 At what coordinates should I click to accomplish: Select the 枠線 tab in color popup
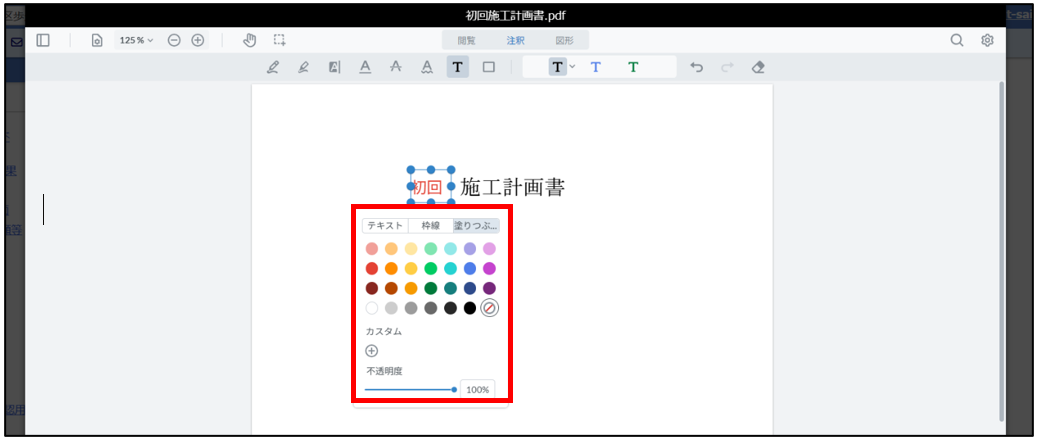[x=430, y=226]
